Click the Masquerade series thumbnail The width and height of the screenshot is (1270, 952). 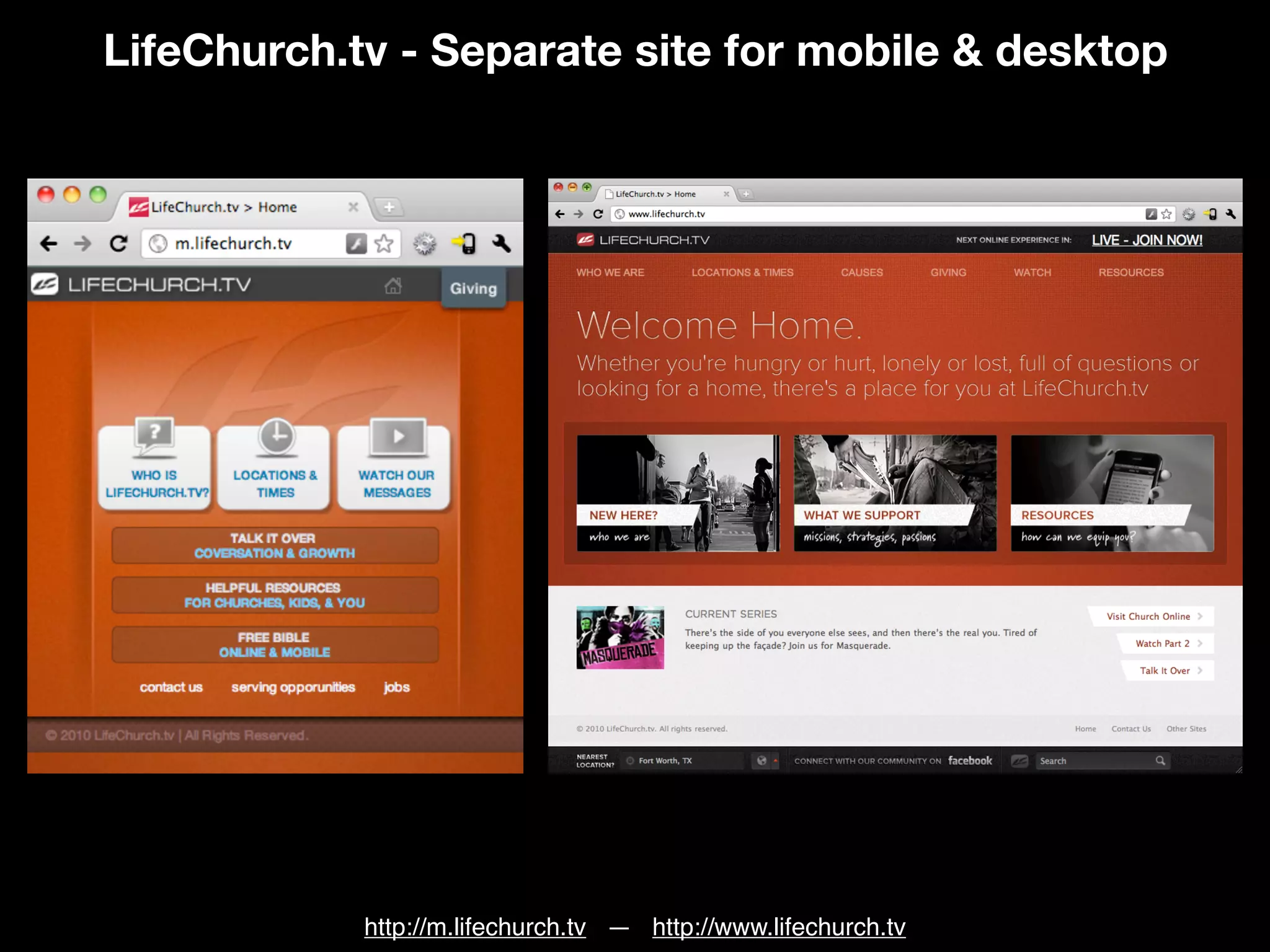coord(620,637)
